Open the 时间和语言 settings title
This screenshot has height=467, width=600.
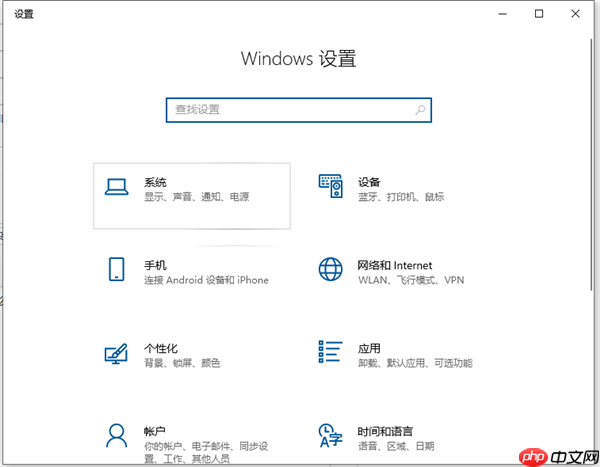point(385,431)
